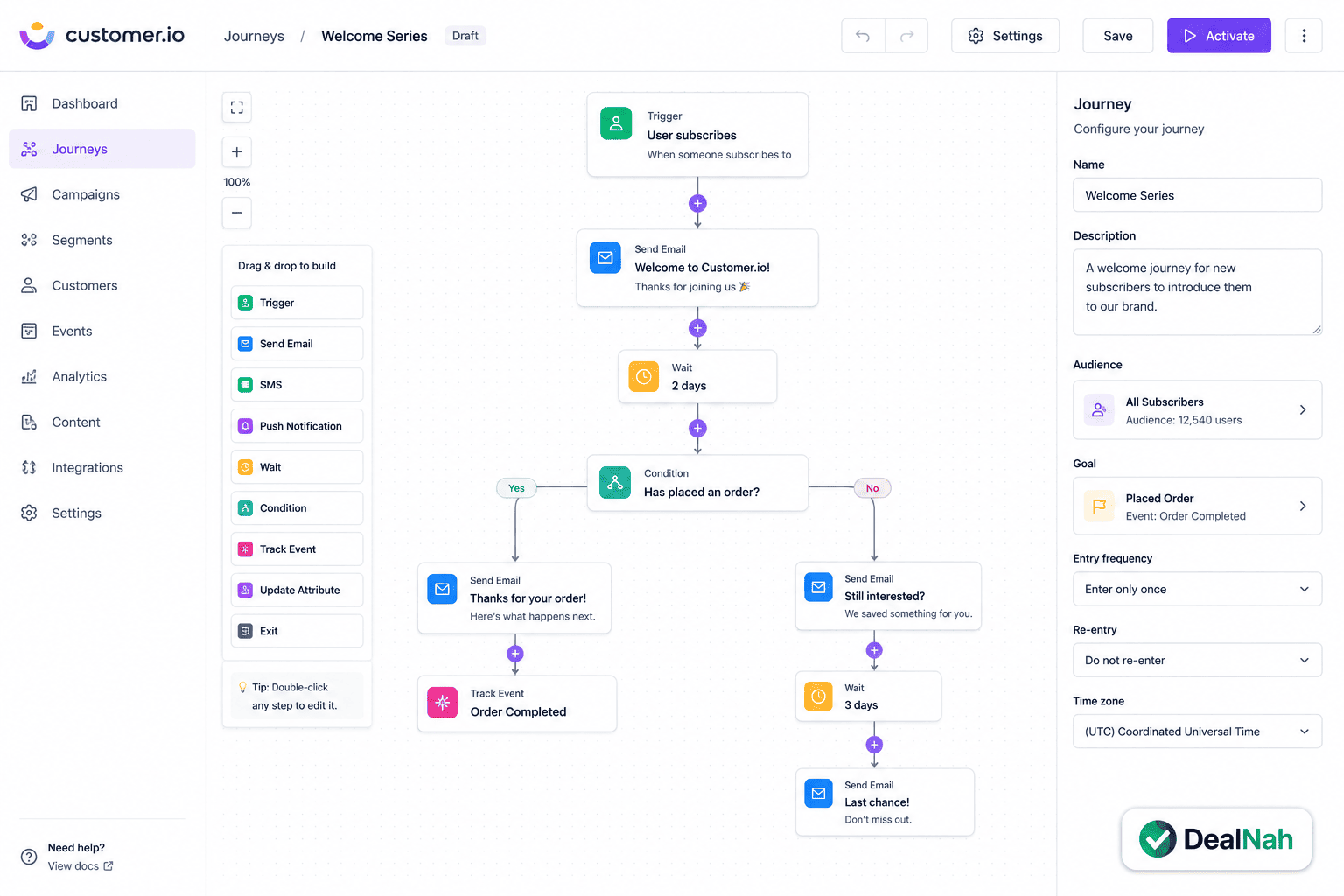Click Journeys breadcrumb link
Viewport: 1344px width, 896px height.
point(254,36)
